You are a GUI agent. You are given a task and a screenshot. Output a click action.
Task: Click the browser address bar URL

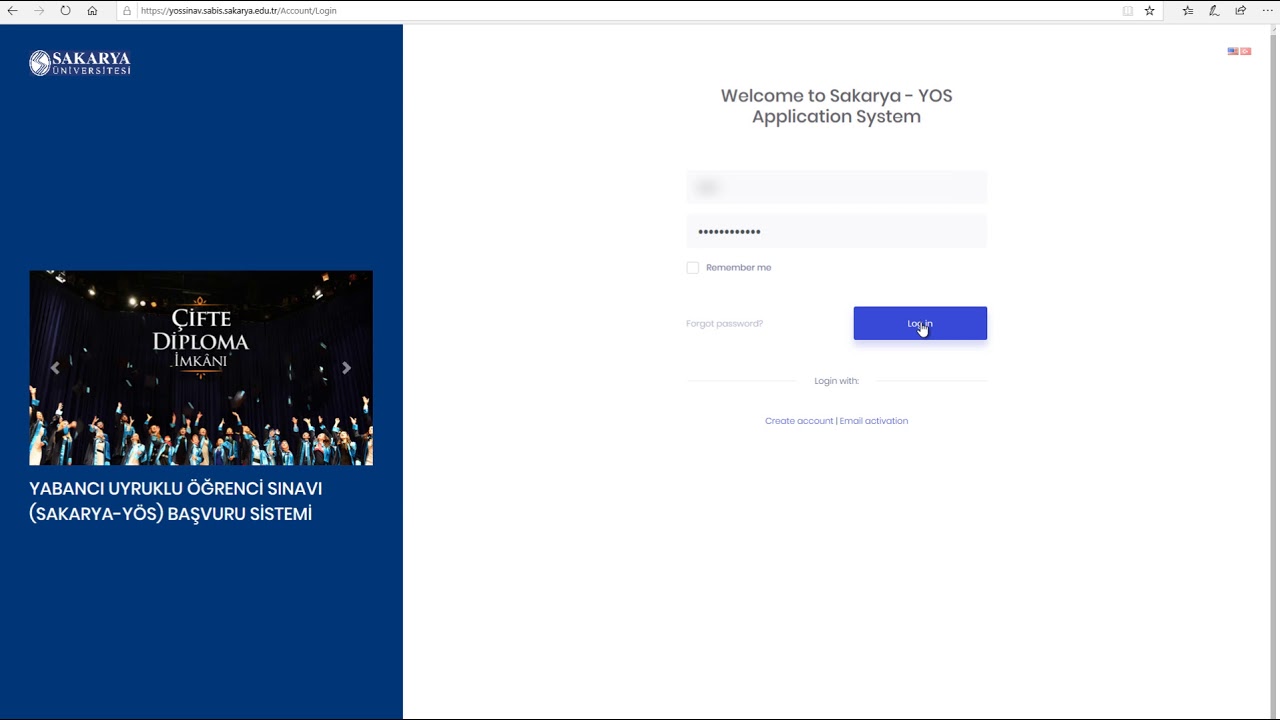tap(238, 11)
